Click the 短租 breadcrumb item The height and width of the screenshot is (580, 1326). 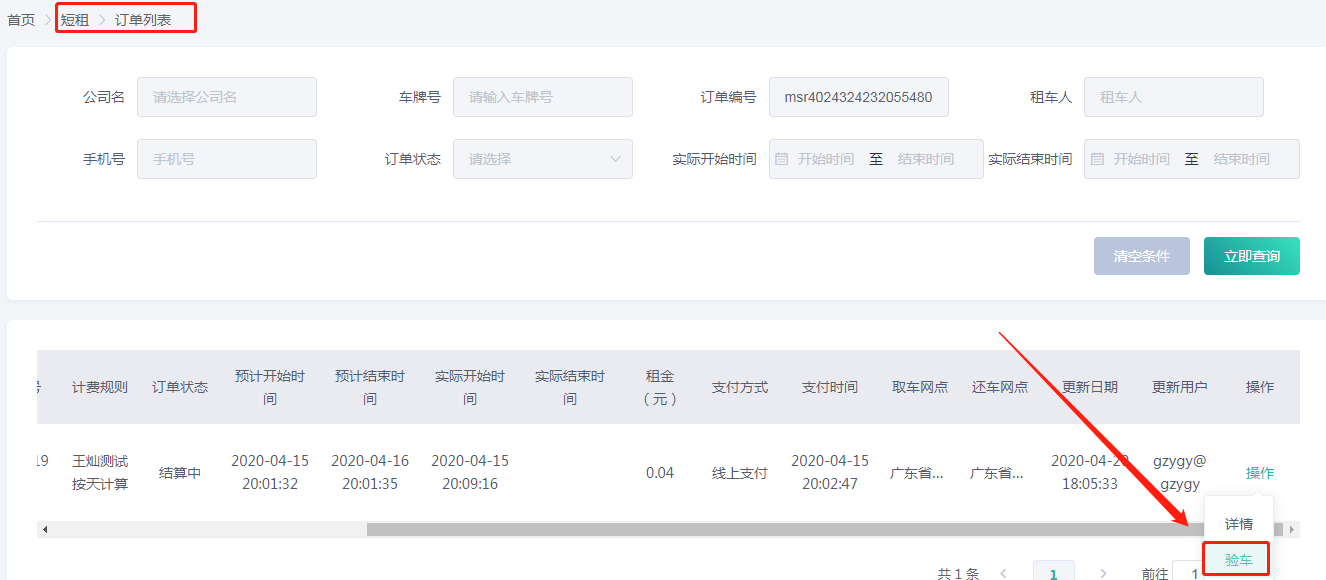75,20
